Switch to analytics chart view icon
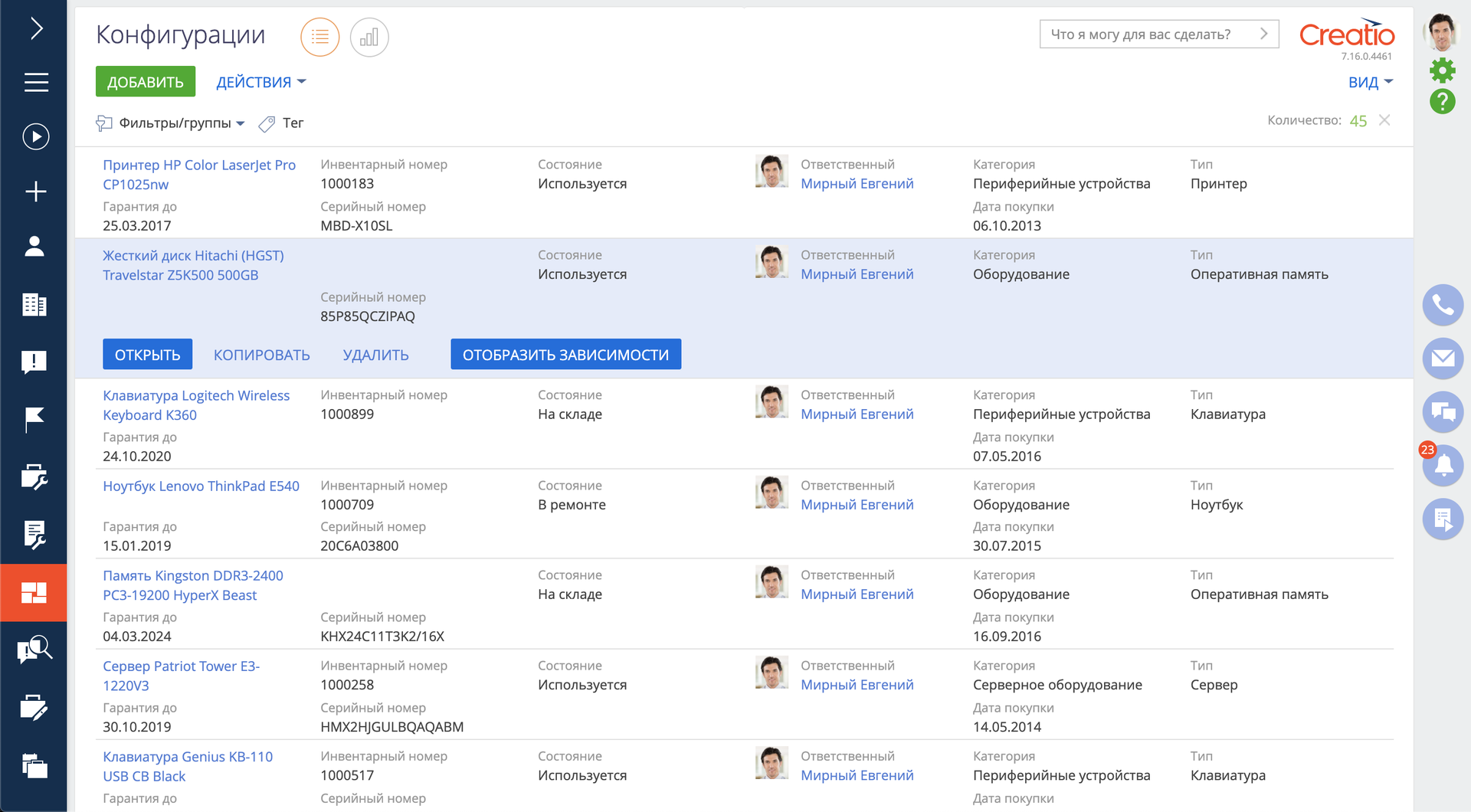1471x812 pixels. pos(369,37)
